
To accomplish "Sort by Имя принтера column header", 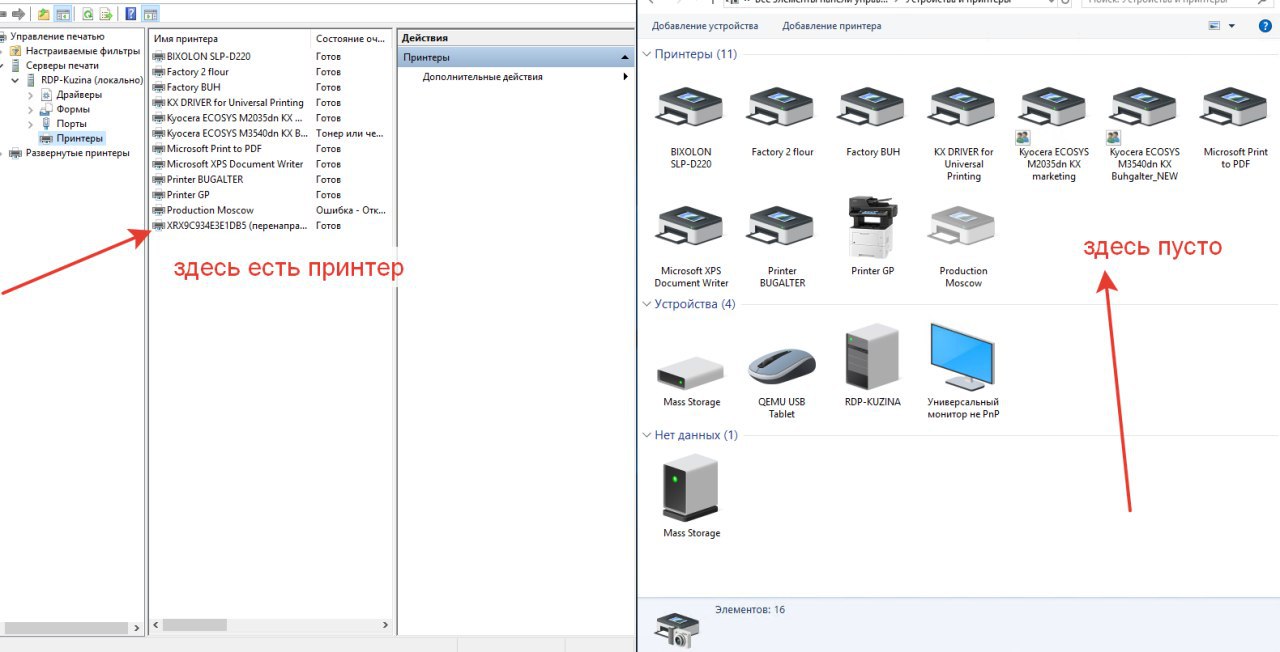I will (230, 39).
